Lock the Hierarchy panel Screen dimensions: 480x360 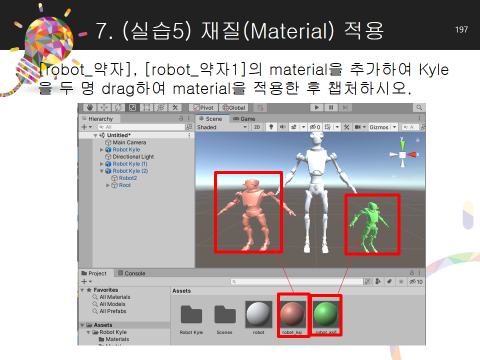181,118
